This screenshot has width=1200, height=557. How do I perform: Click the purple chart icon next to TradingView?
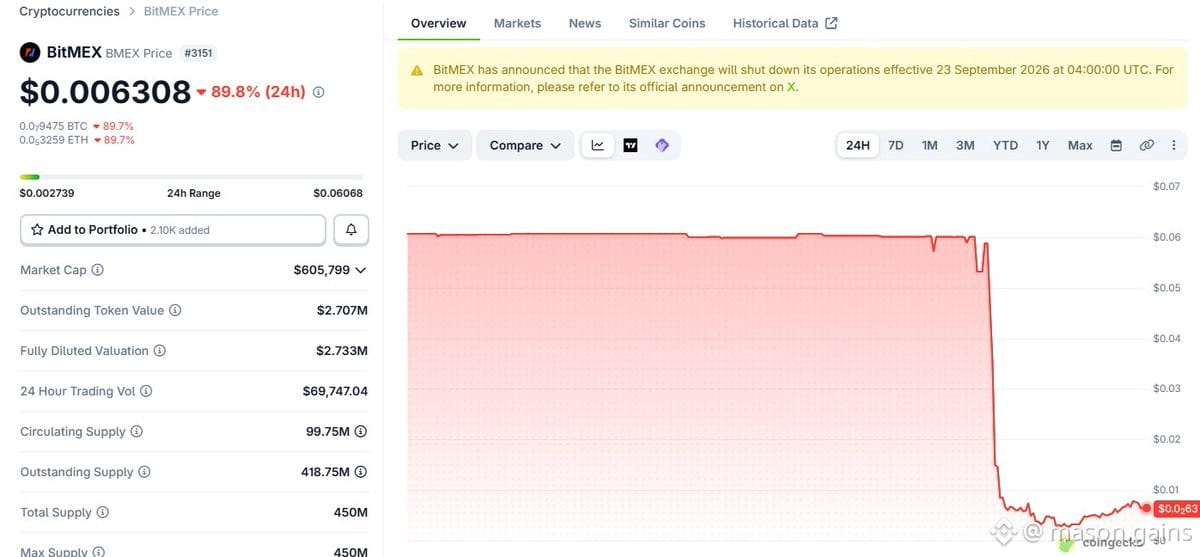click(661, 145)
